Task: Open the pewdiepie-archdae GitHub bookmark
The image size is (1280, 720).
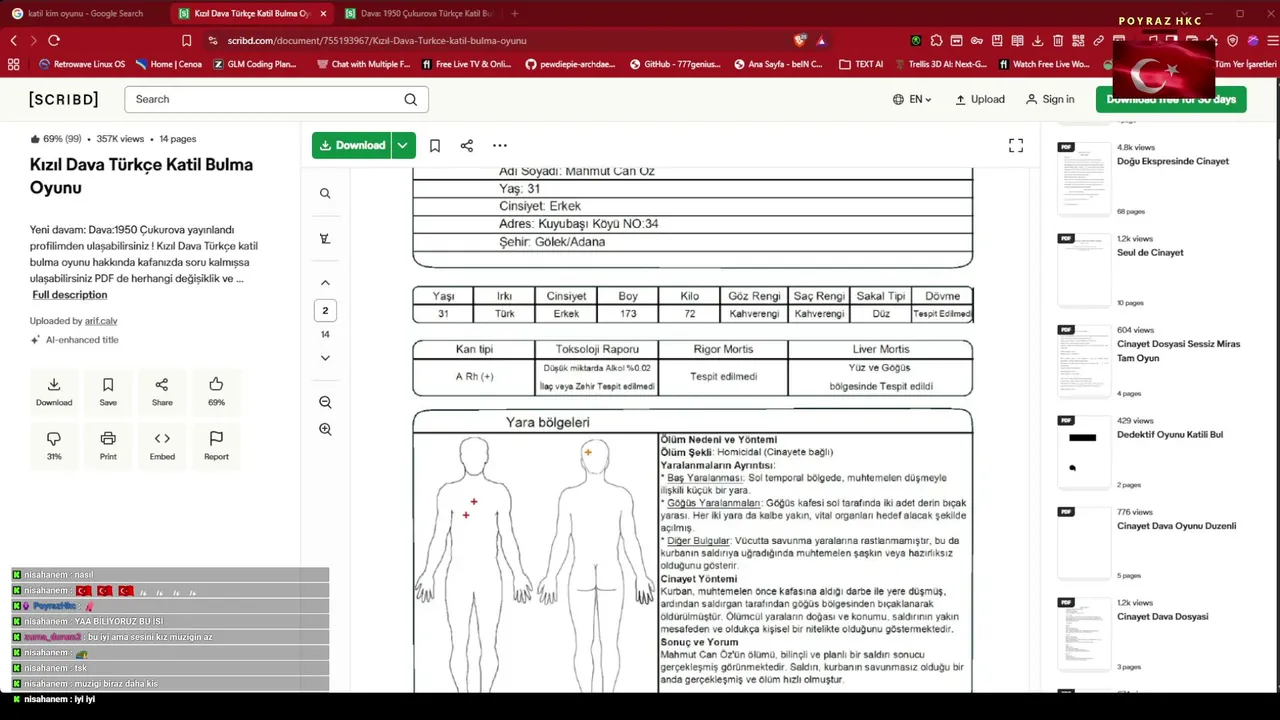Action: tap(571, 64)
